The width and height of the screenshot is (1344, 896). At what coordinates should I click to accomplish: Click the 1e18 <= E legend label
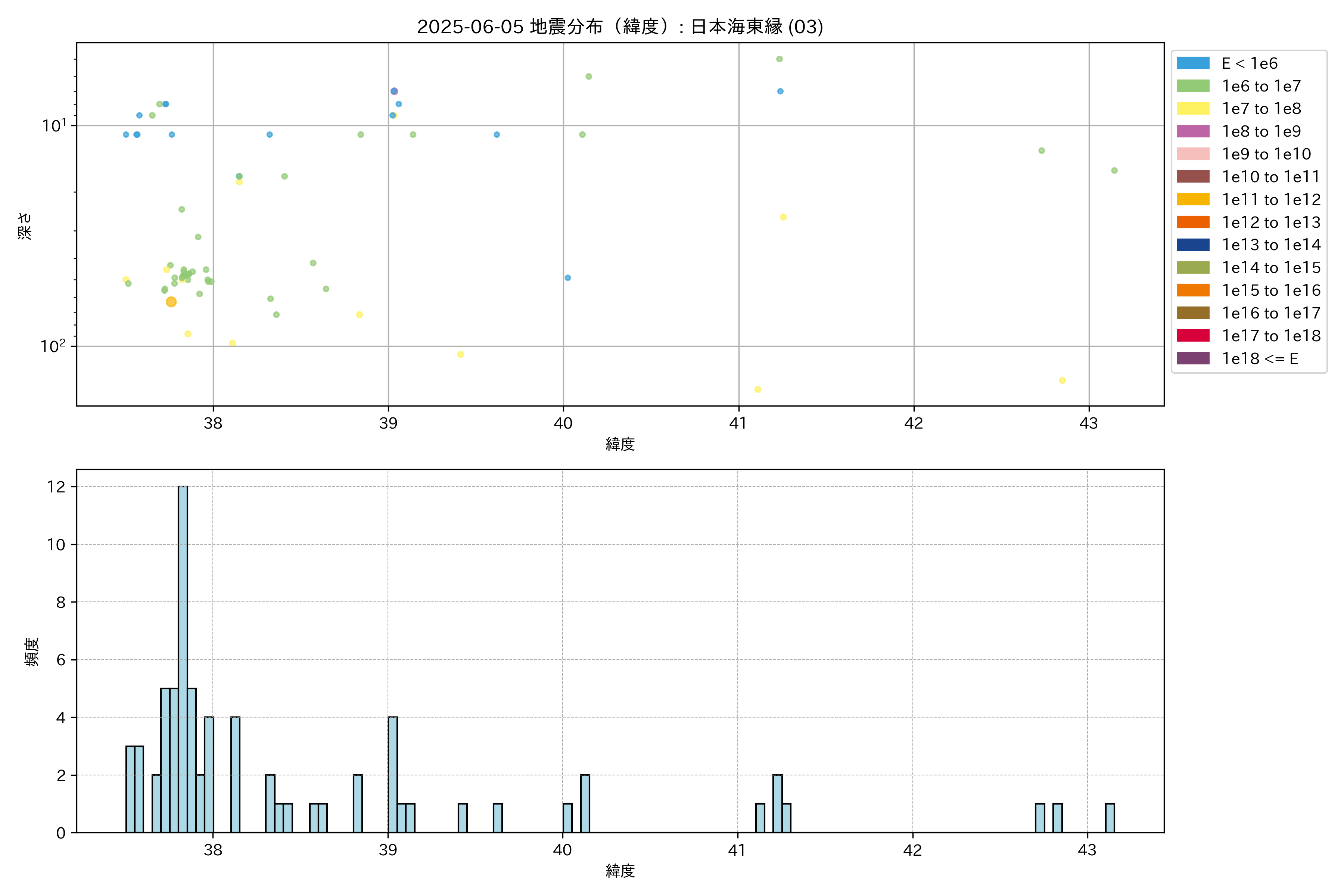coord(1259,358)
